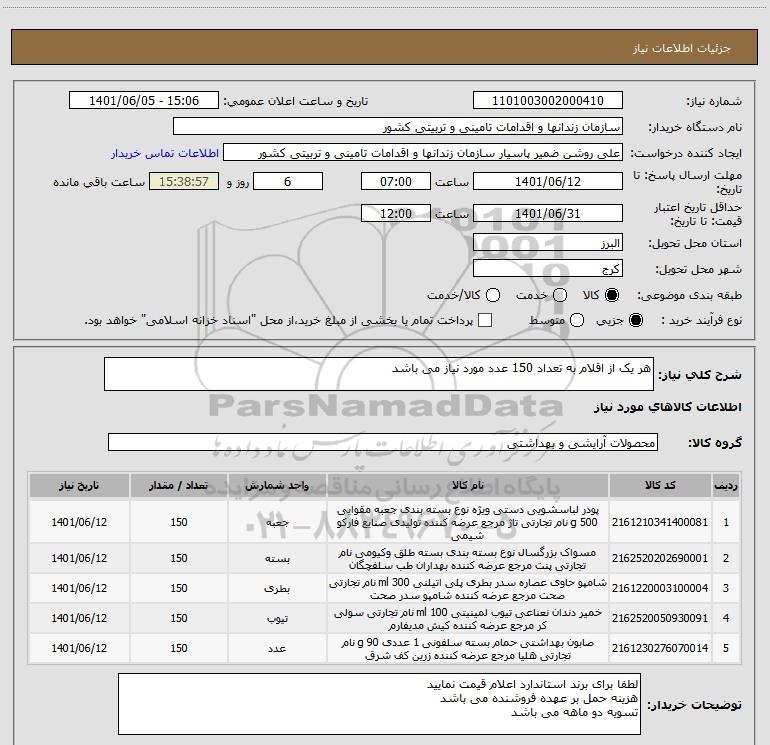Click the توضیحات خریدار text area
Image resolution: width=770 pixels, height=745 pixels.
coord(379,704)
